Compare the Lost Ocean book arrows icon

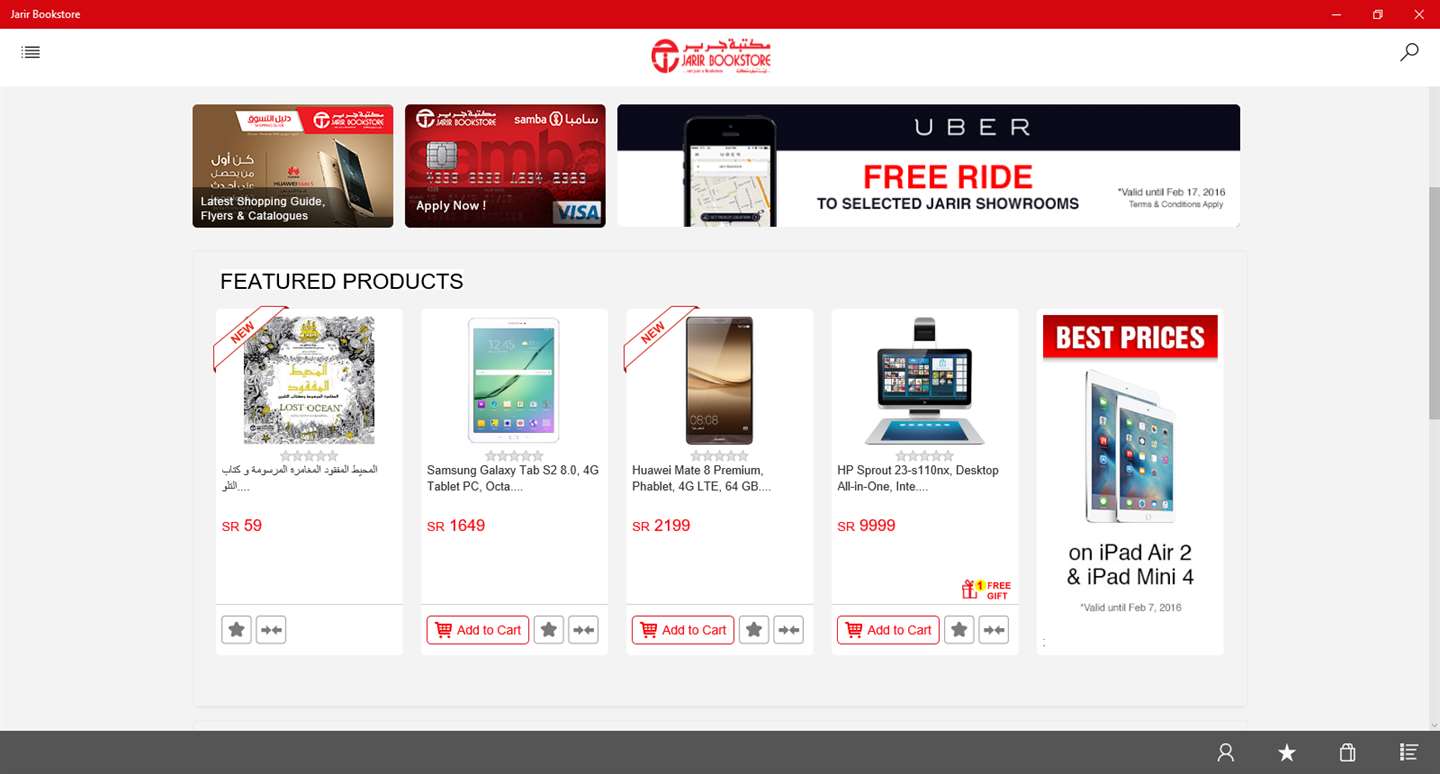coord(271,630)
